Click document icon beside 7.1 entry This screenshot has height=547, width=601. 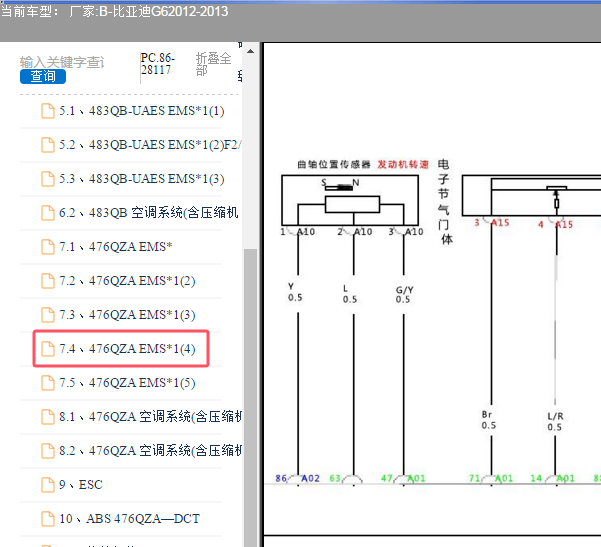pos(48,247)
